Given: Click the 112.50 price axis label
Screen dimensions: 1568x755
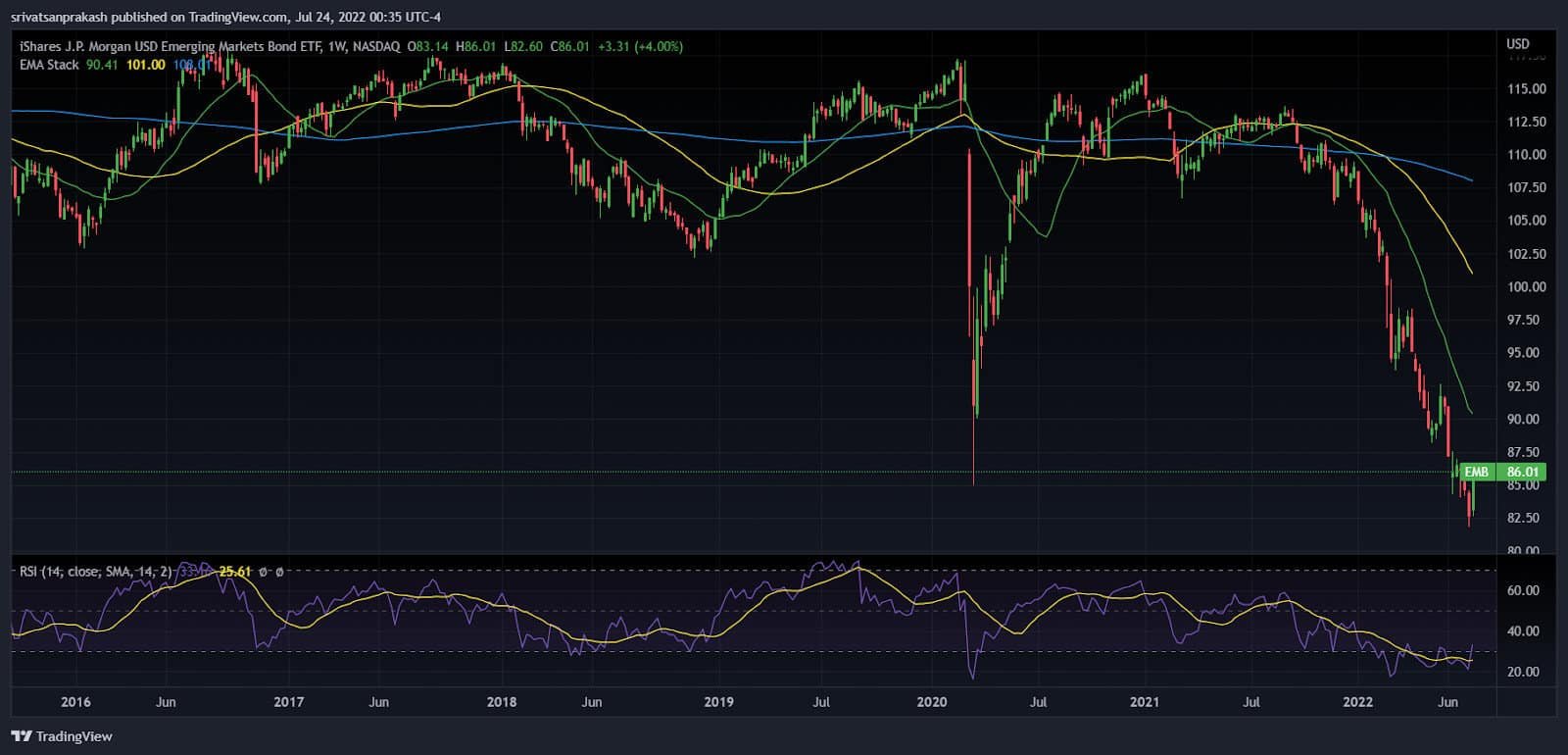Looking at the screenshot, I should click(1526, 122).
